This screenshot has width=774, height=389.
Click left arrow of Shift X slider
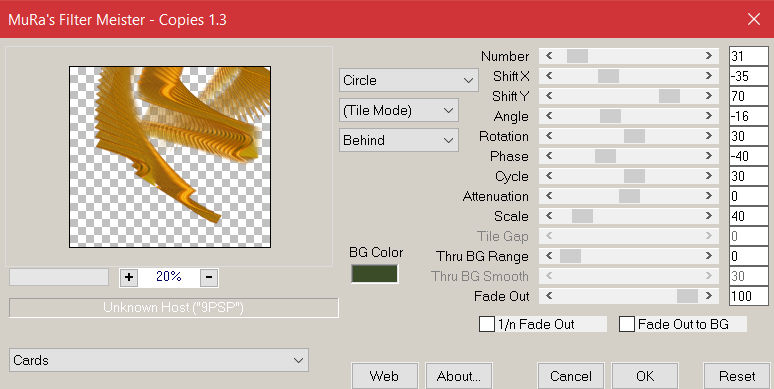[x=548, y=76]
